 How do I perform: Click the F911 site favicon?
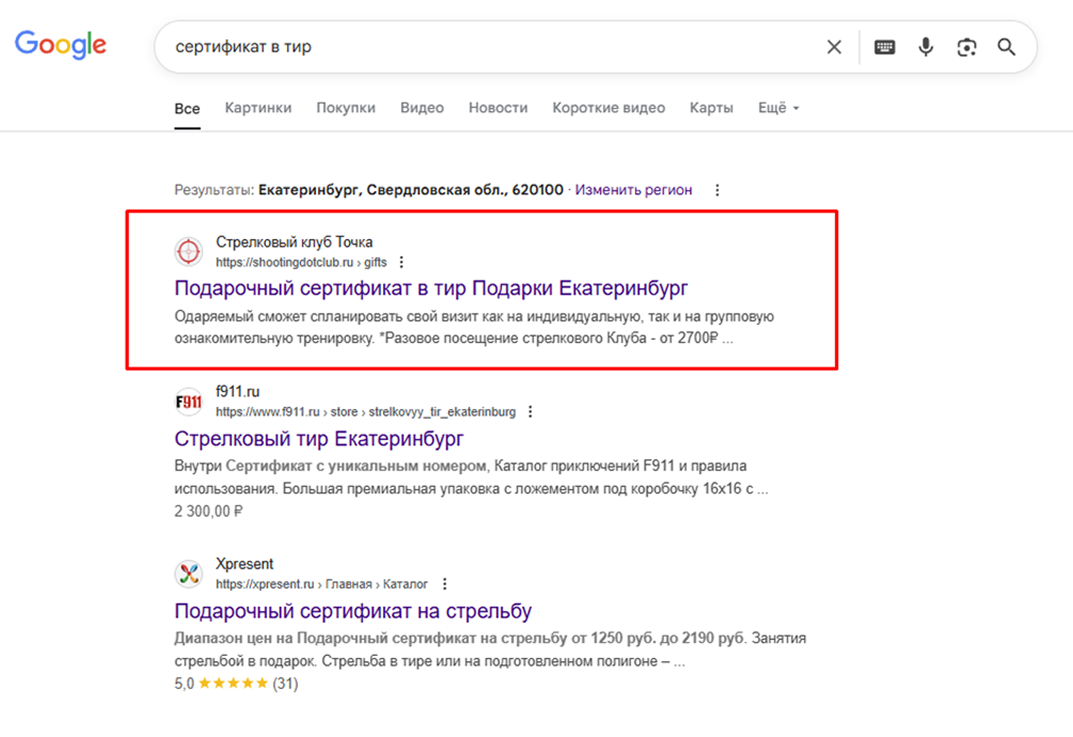188,402
